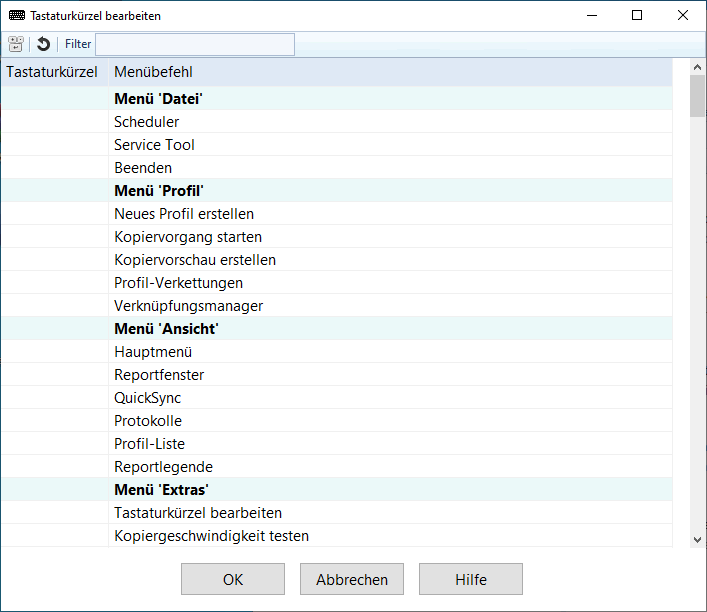Sort by the Tastaturkürzel column header

tap(52, 72)
